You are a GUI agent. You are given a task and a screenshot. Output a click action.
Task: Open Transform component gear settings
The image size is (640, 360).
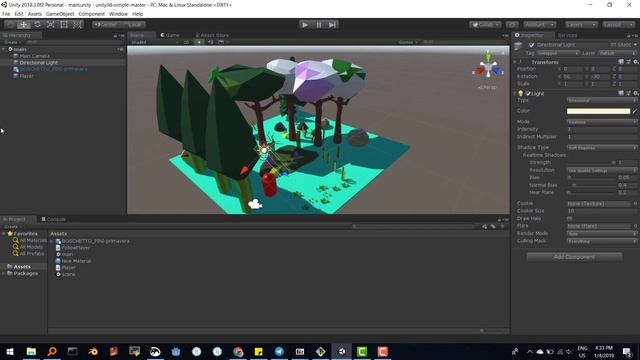[636, 62]
